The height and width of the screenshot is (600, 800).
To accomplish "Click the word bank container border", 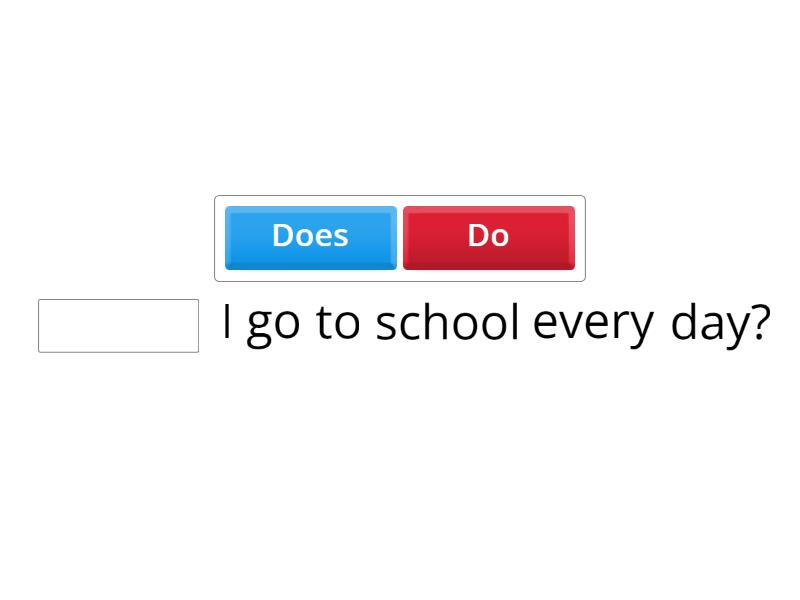I will point(400,197).
